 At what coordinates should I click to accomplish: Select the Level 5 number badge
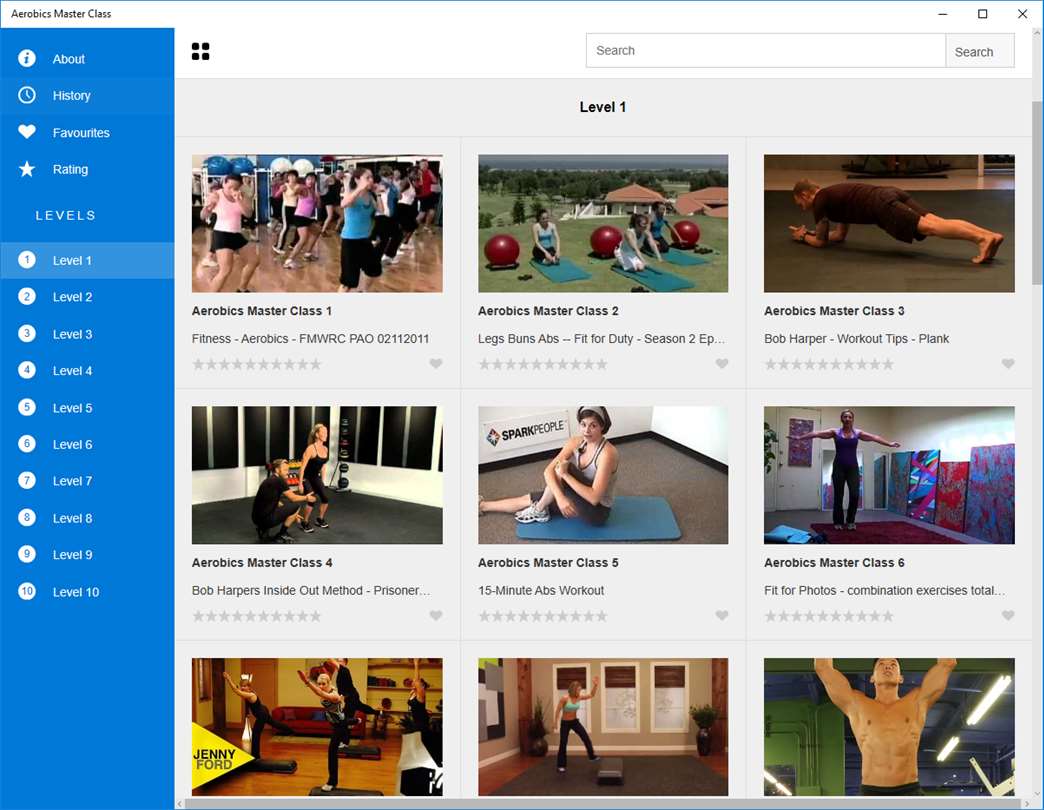click(x=27, y=407)
